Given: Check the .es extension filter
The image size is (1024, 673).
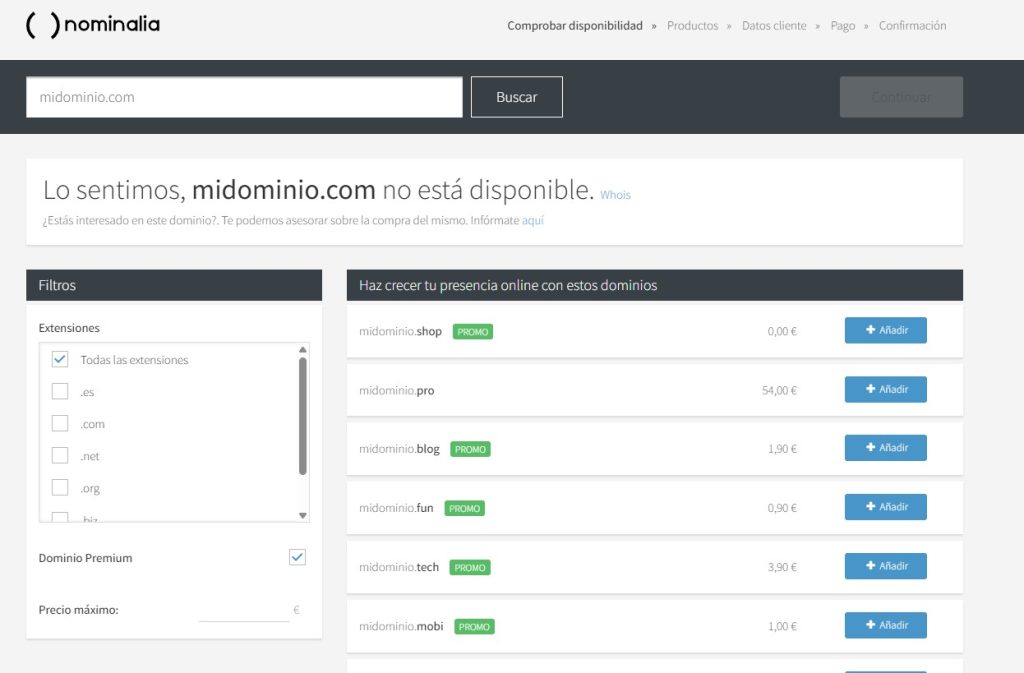Looking at the screenshot, I should click(x=60, y=392).
